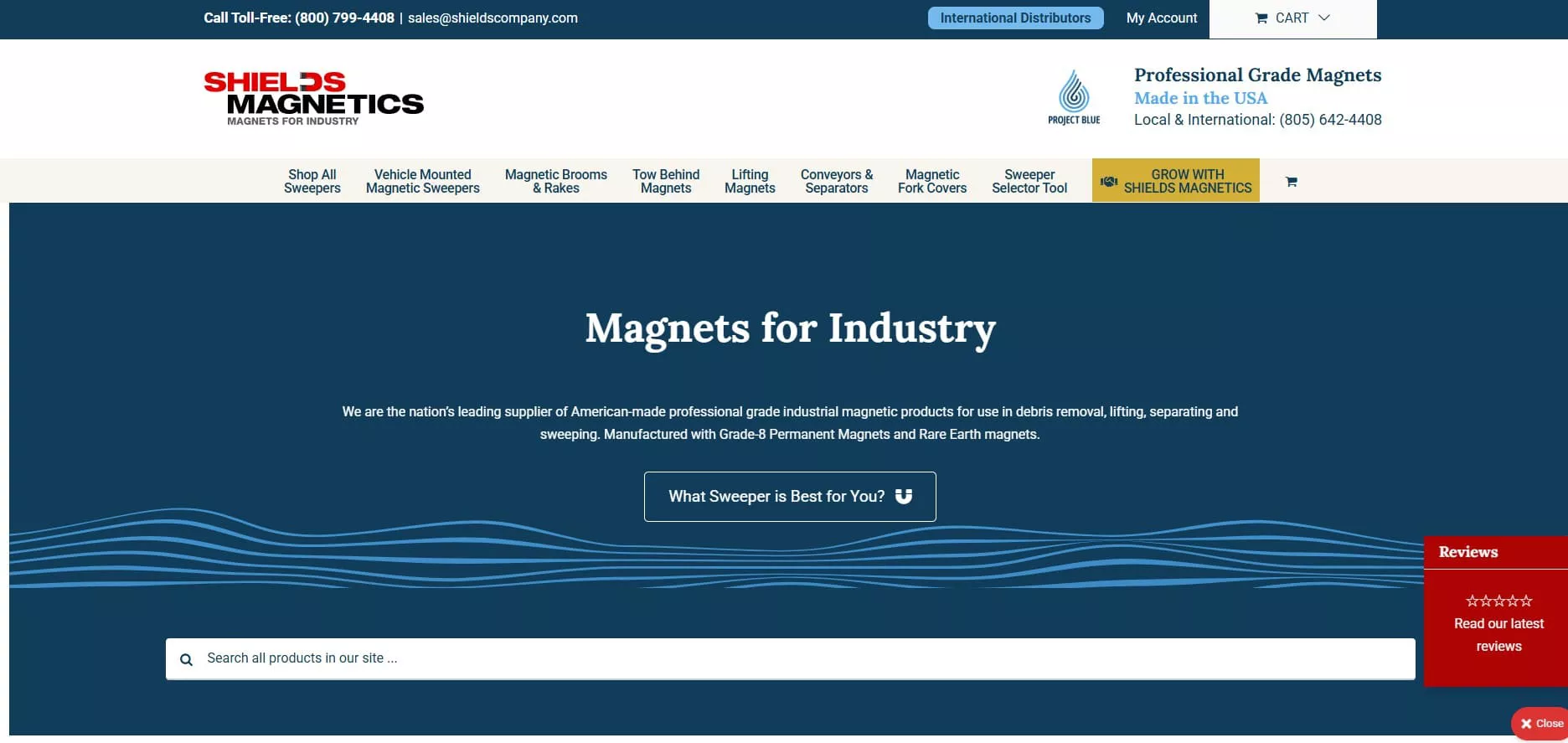The width and height of the screenshot is (1568, 743).
Task: Open the Lifting Magnets menu item
Action: pos(750,181)
